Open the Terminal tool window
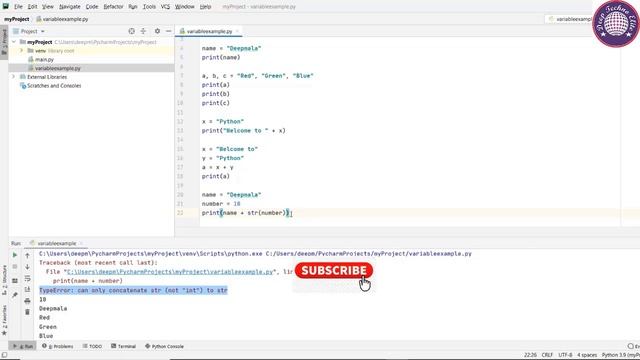Screen dimensions: 640x360 pos(123,346)
